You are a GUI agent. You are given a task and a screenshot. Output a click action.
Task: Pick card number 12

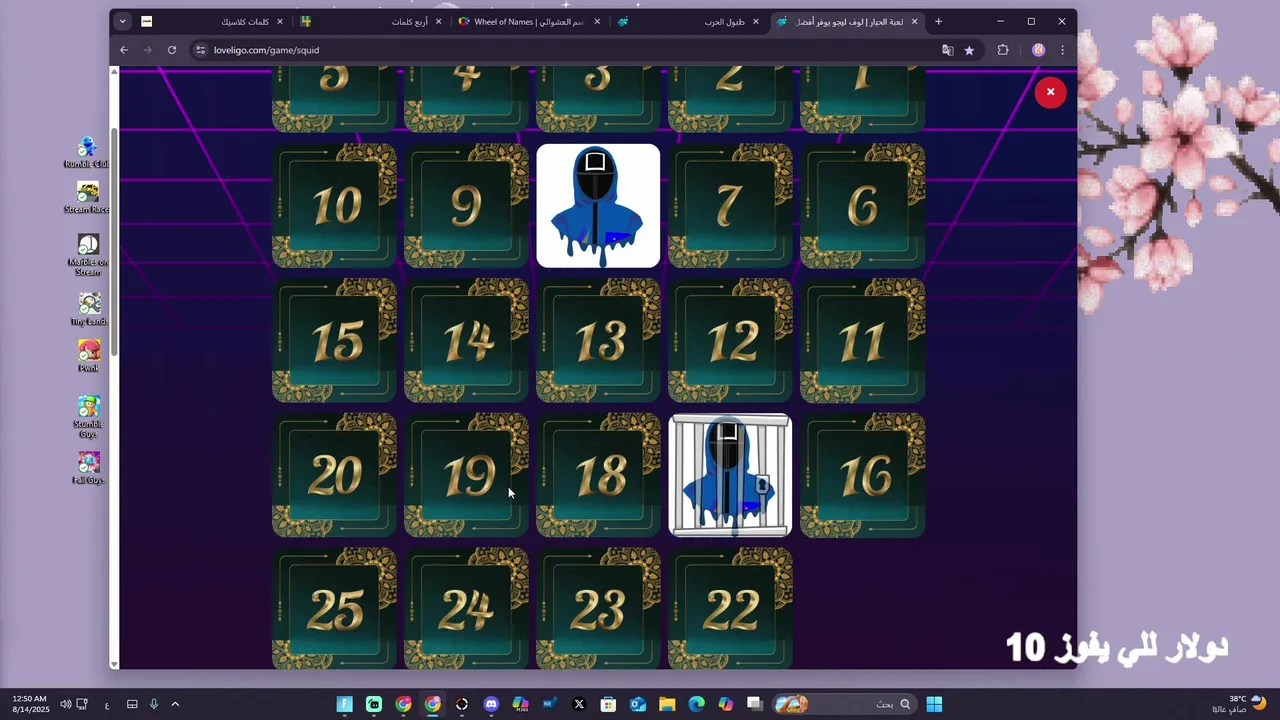tap(730, 341)
